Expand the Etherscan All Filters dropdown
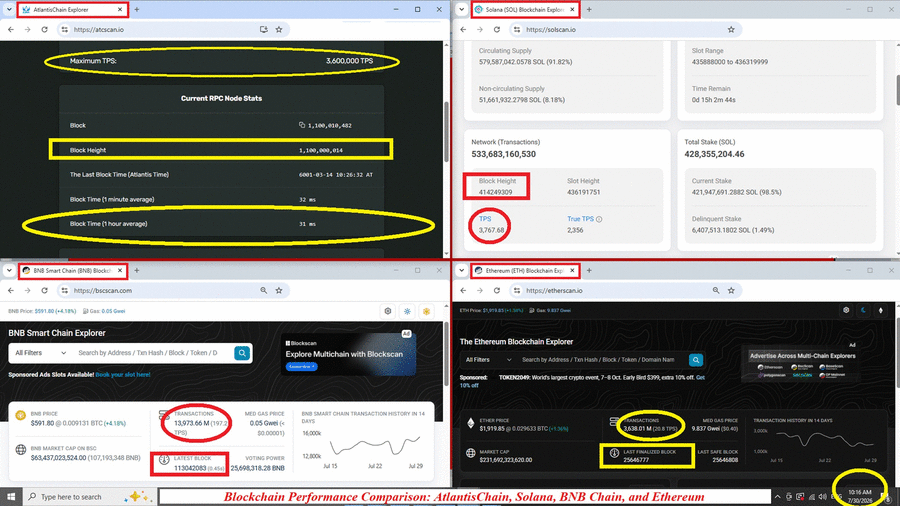 tap(488, 360)
